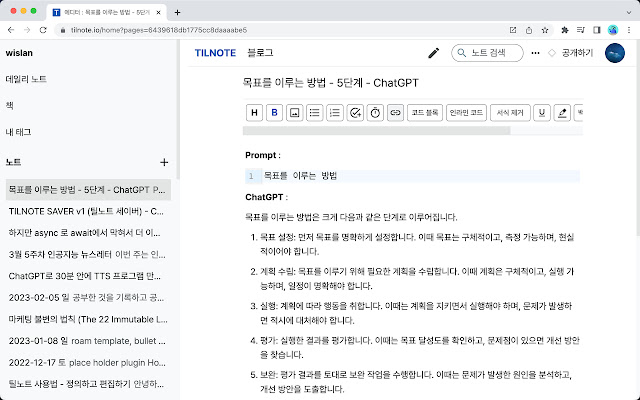Click the Prompt : label text
The width and height of the screenshot is (640, 400).
tap(263, 155)
